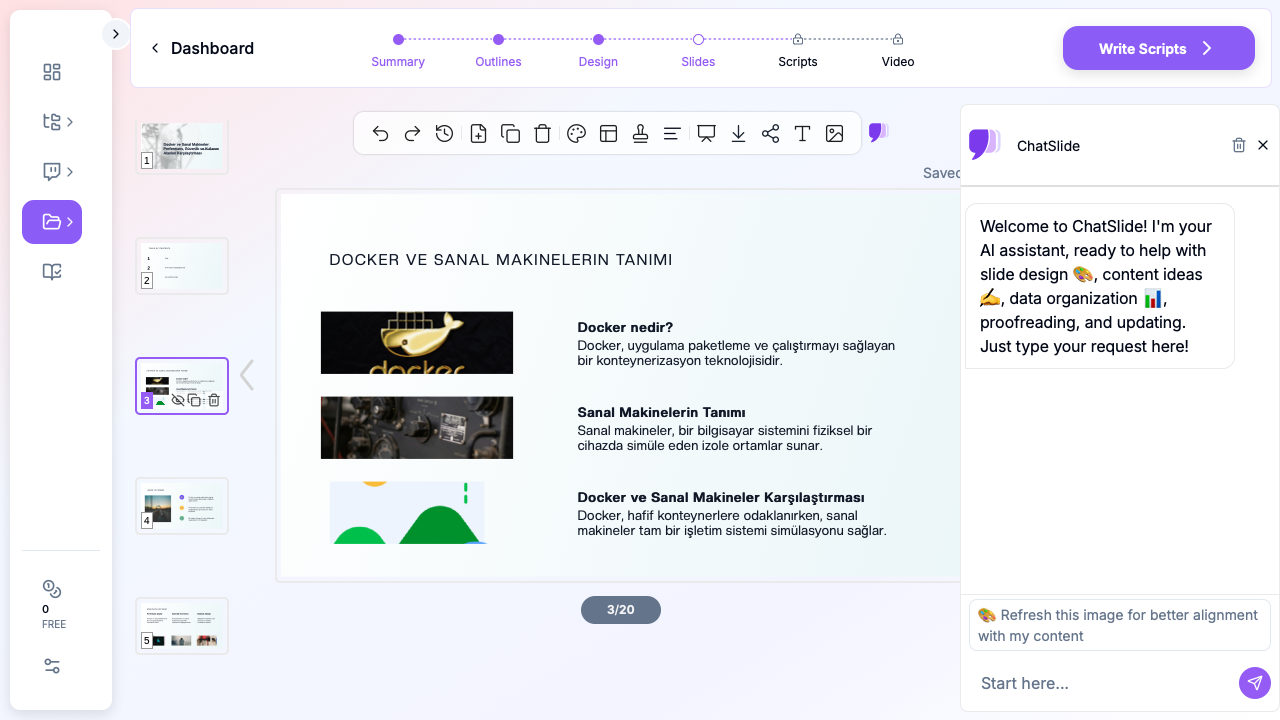Open the share options
This screenshot has width=1280, height=720.
pos(770,133)
